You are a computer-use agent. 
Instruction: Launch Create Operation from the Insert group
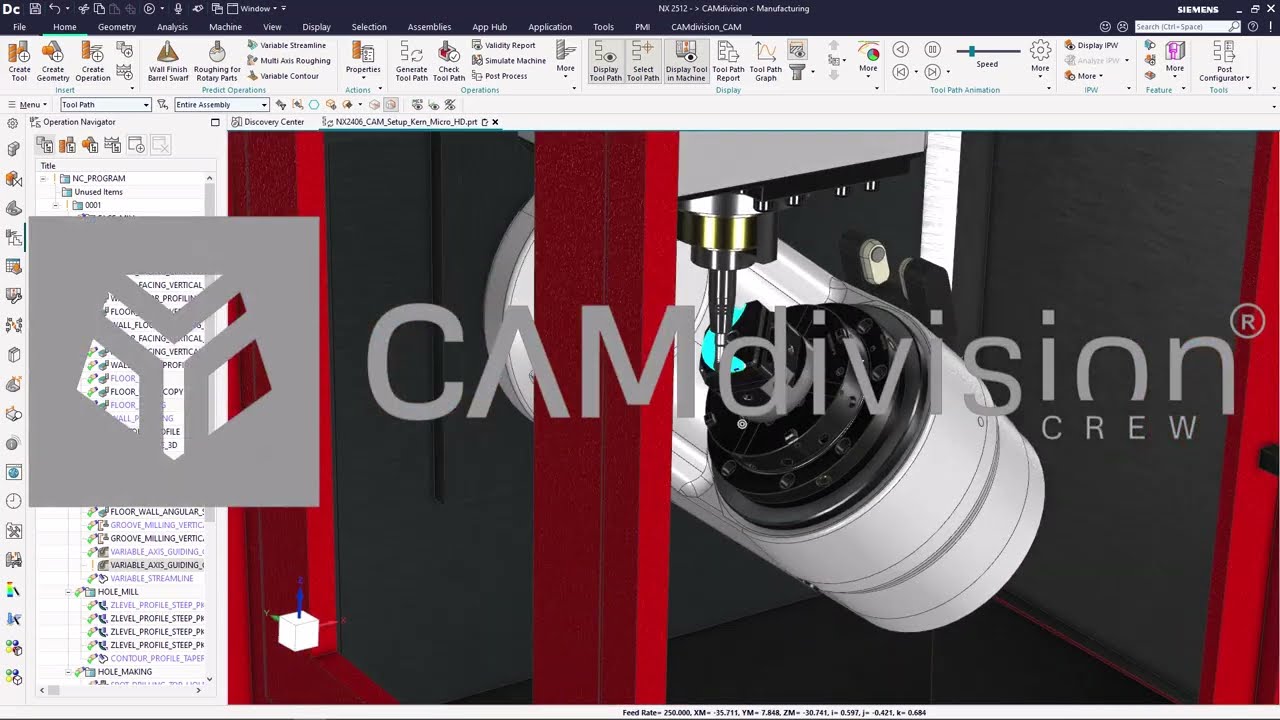(x=93, y=61)
